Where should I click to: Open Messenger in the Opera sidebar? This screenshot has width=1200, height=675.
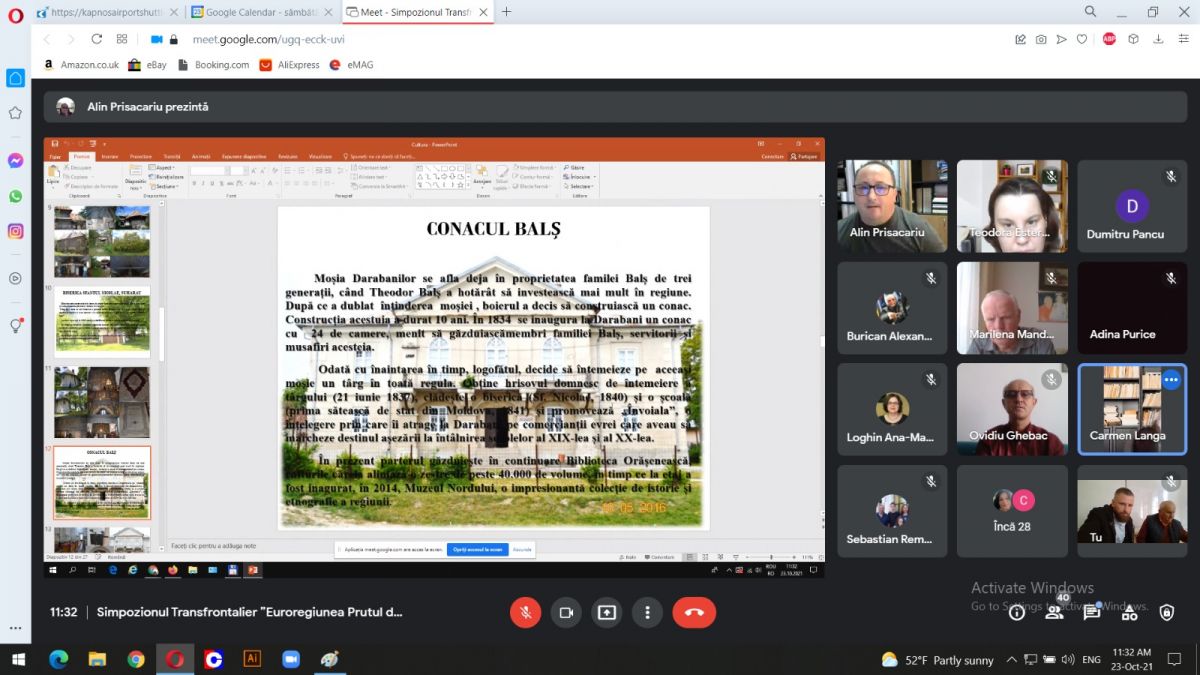(15, 160)
